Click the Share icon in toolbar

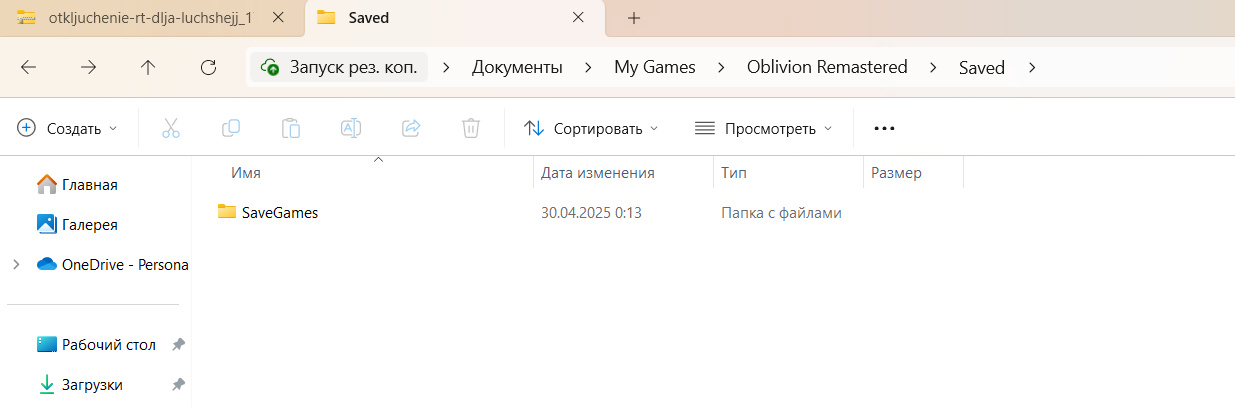coord(411,128)
